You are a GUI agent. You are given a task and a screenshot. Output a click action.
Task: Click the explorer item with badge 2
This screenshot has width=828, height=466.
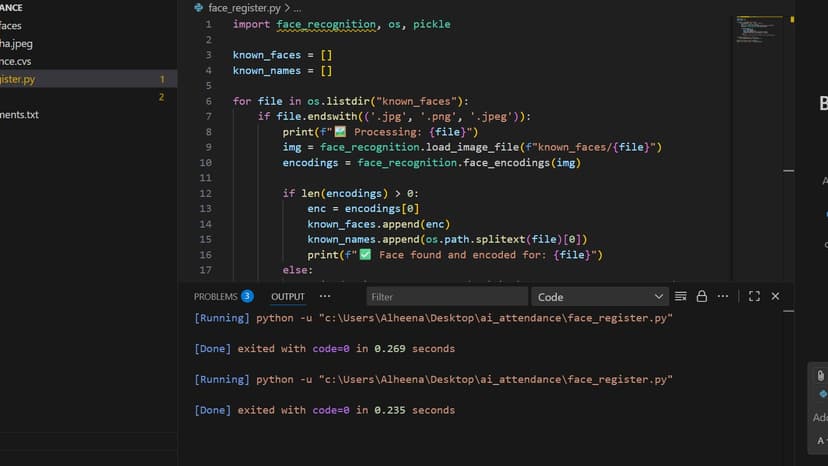coord(88,97)
